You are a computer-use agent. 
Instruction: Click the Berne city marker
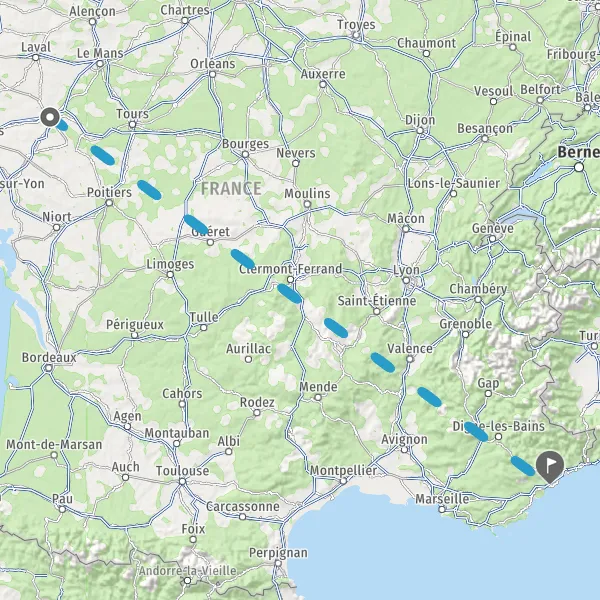tap(579, 167)
